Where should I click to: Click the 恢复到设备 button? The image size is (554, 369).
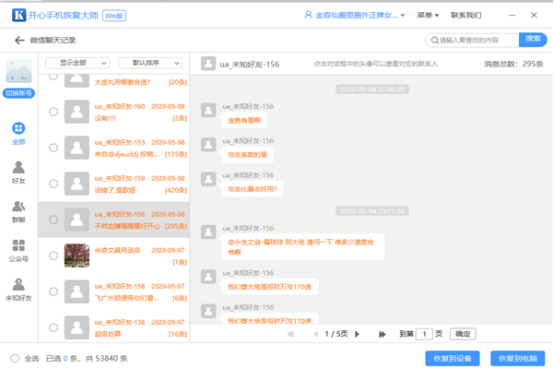click(x=453, y=358)
